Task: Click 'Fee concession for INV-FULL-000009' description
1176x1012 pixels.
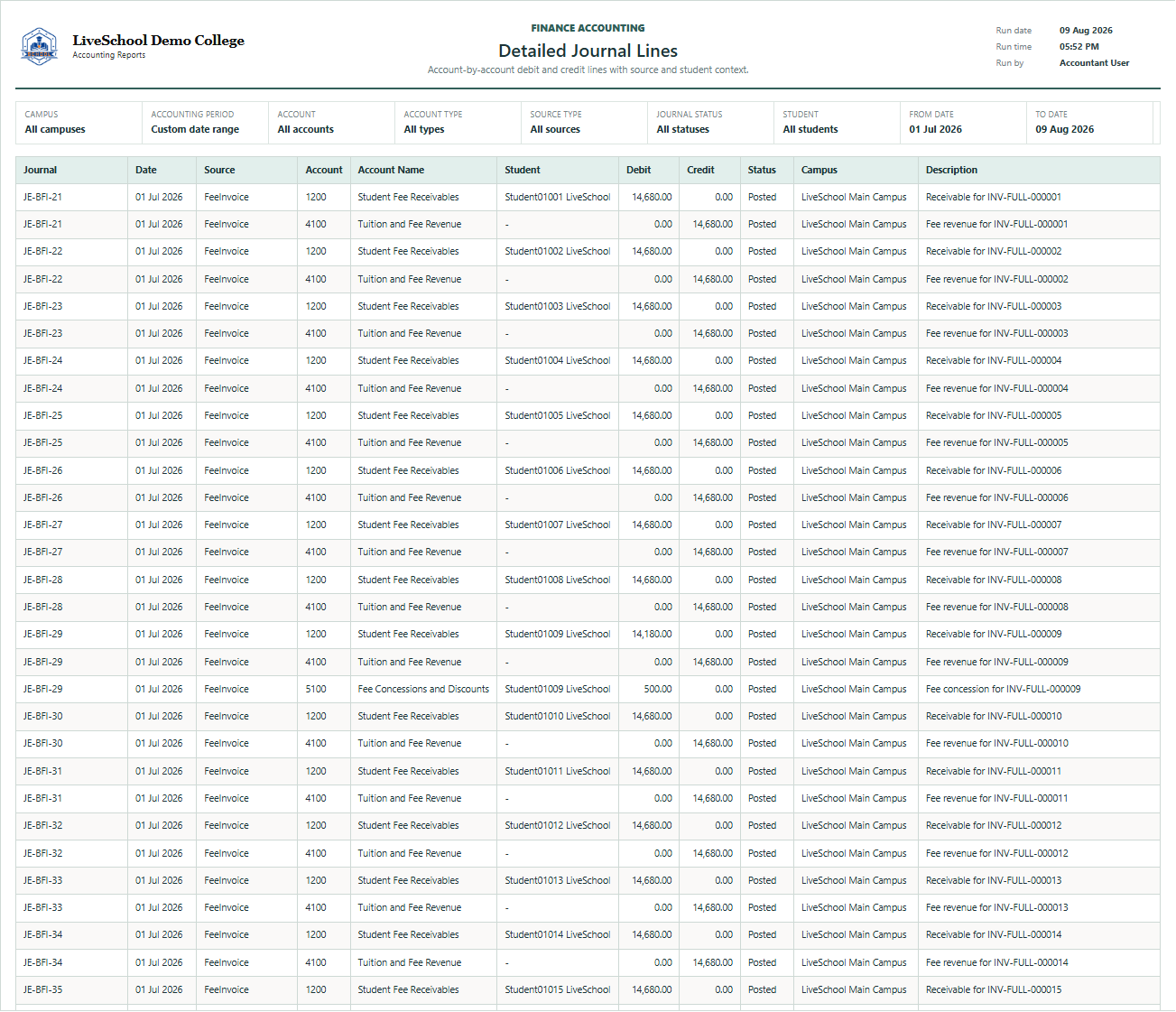Action: (x=1003, y=689)
